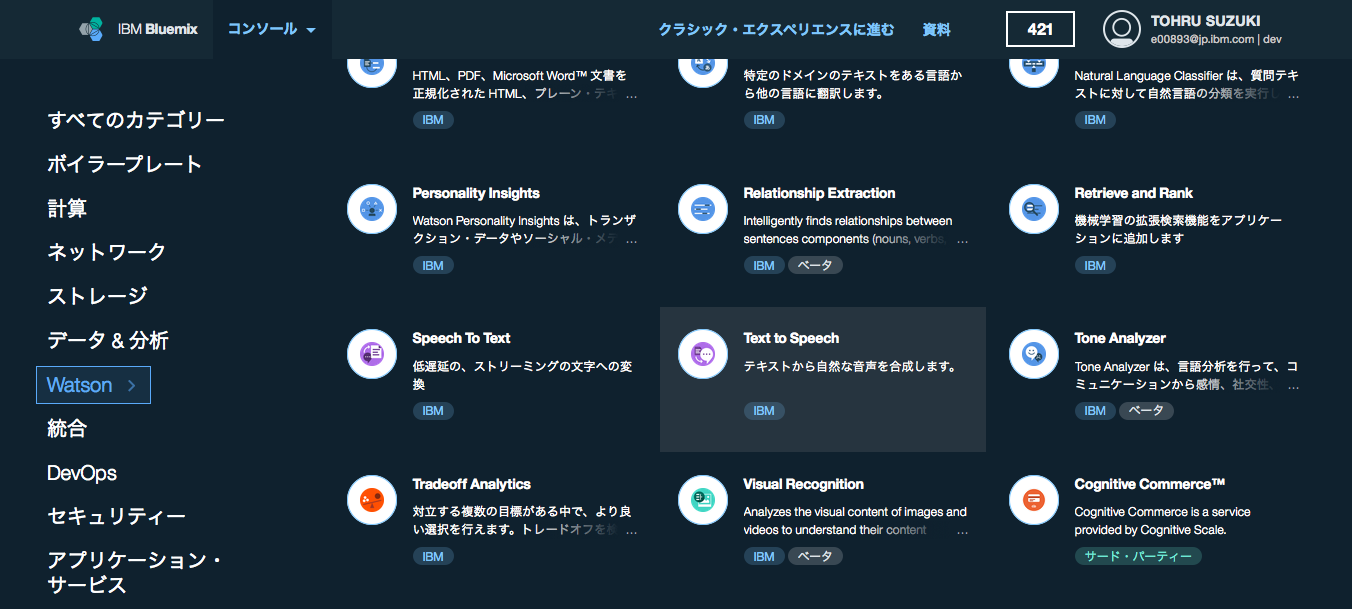Screen dimensions: 1352x609
Task: Open the Cognitive Commerce service icon
Action: point(1033,500)
